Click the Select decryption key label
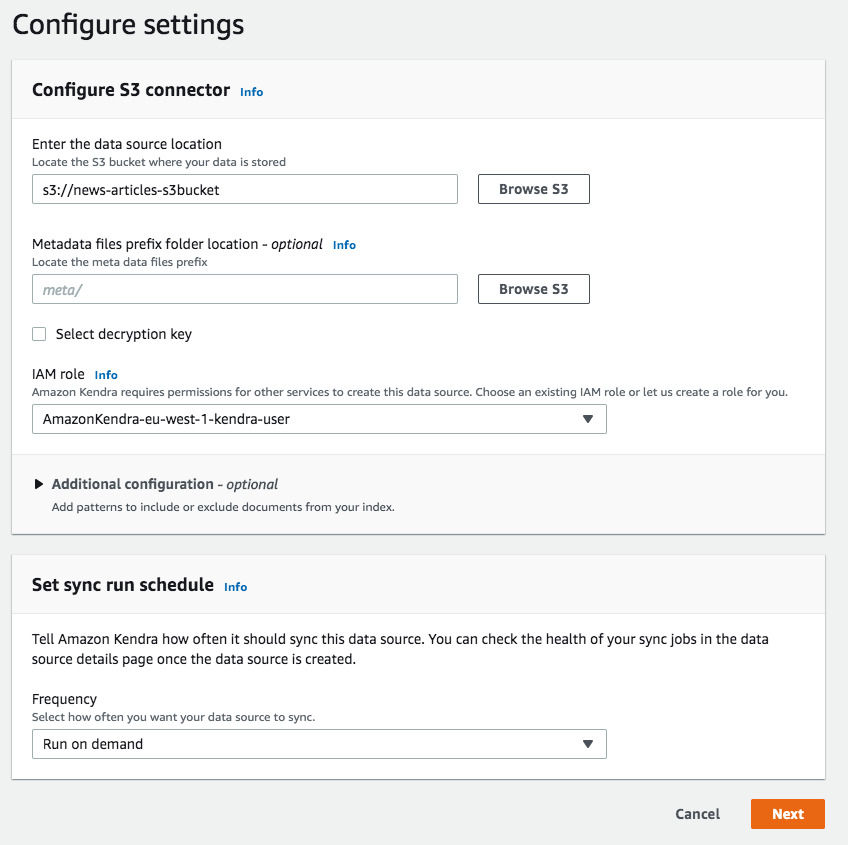This screenshot has height=845, width=848. click(x=123, y=334)
